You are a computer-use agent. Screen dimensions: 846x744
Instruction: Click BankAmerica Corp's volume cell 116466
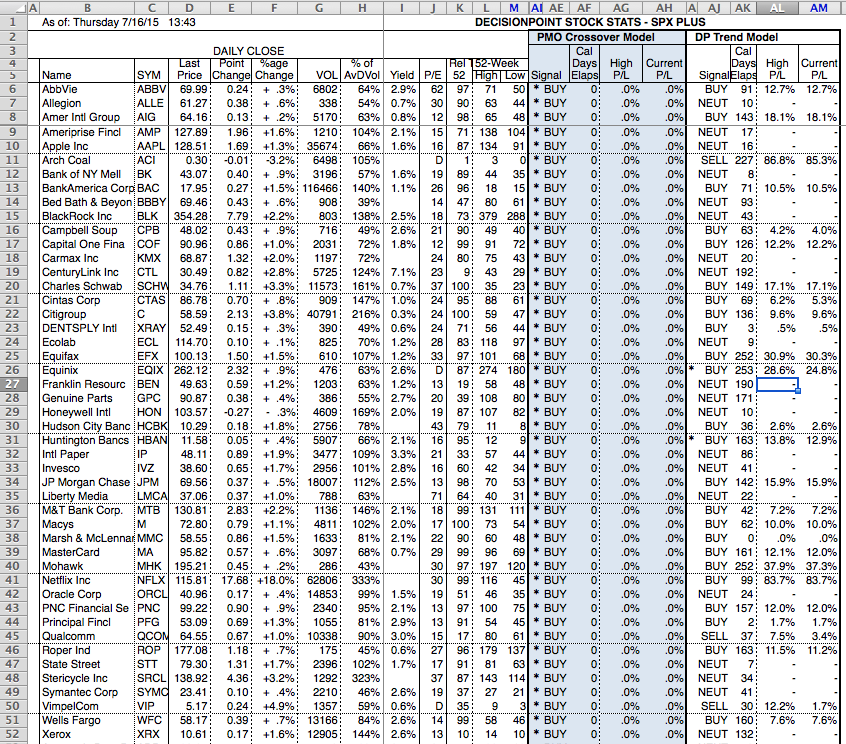(319, 188)
